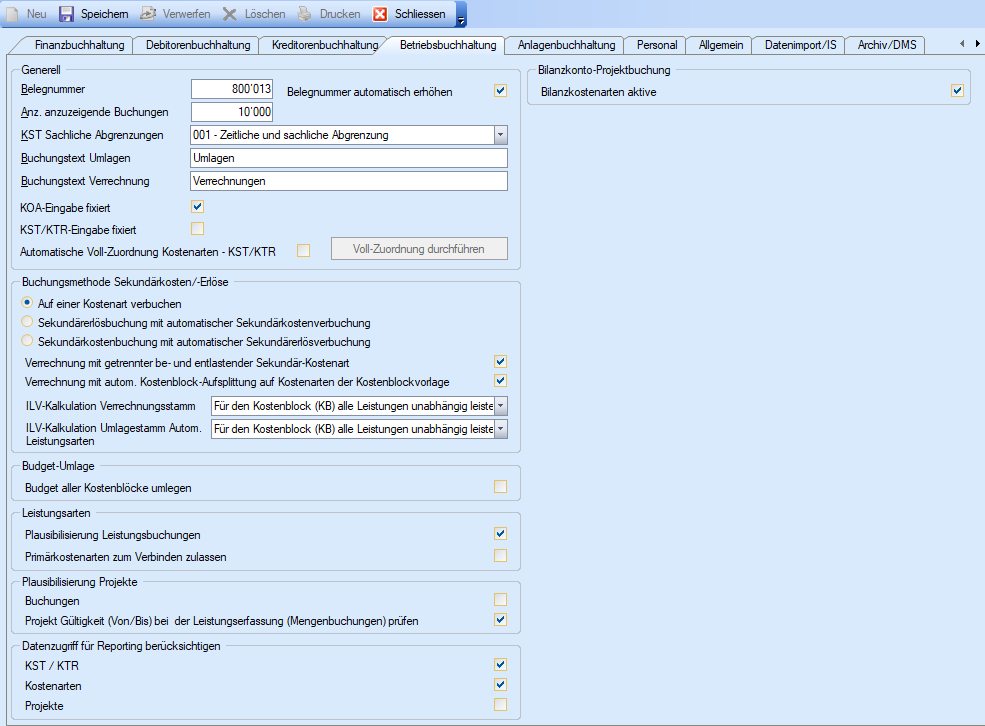Click the Drucken printer icon
The image size is (985, 726).
[305, 14]
